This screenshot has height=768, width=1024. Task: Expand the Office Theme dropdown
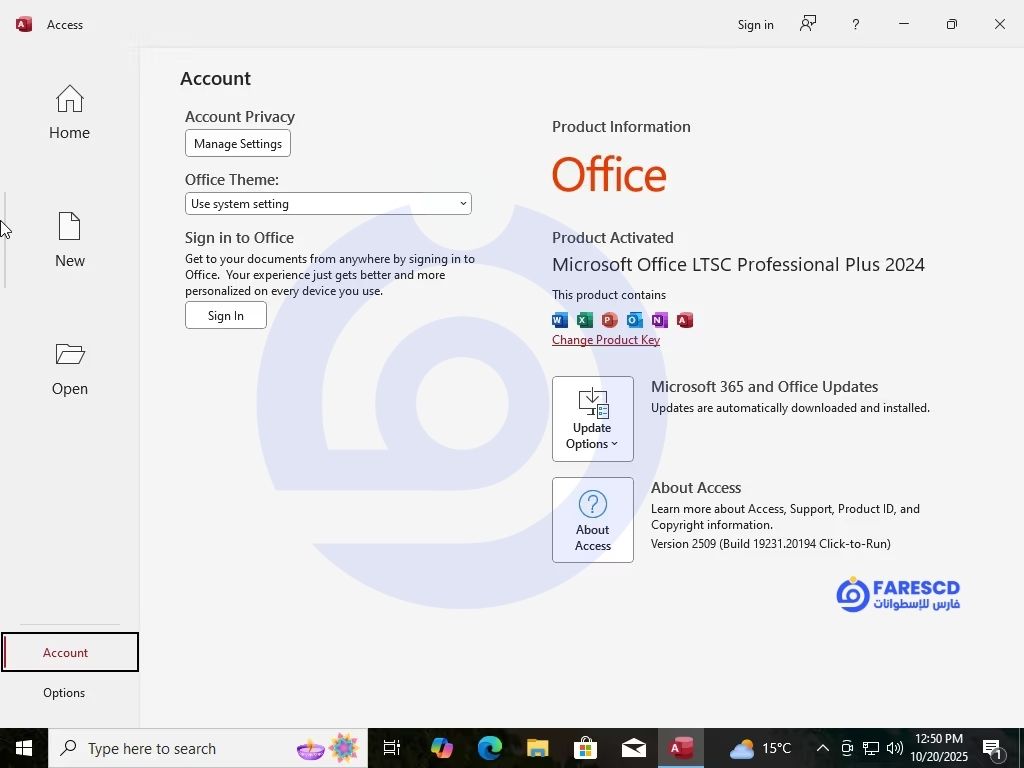328,204
